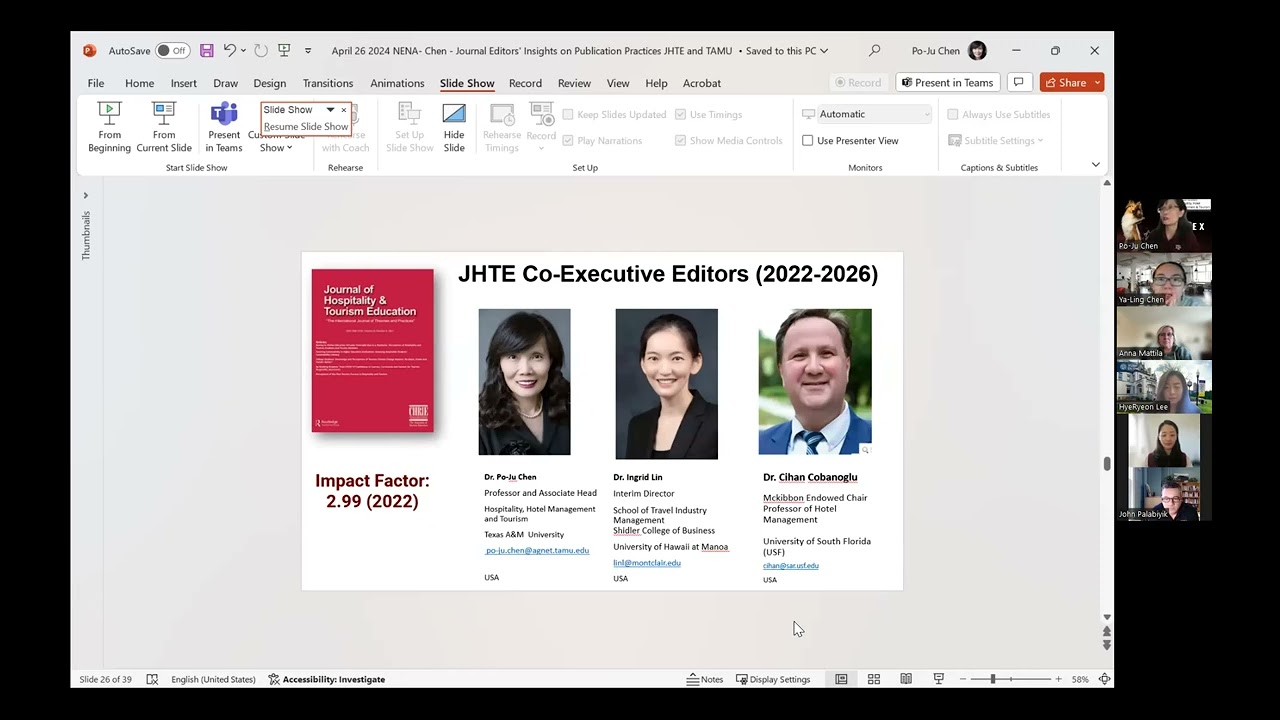Click Present in Teams top-right button
The width and height of the screenshot is (1280, 720).
[946, 82]
